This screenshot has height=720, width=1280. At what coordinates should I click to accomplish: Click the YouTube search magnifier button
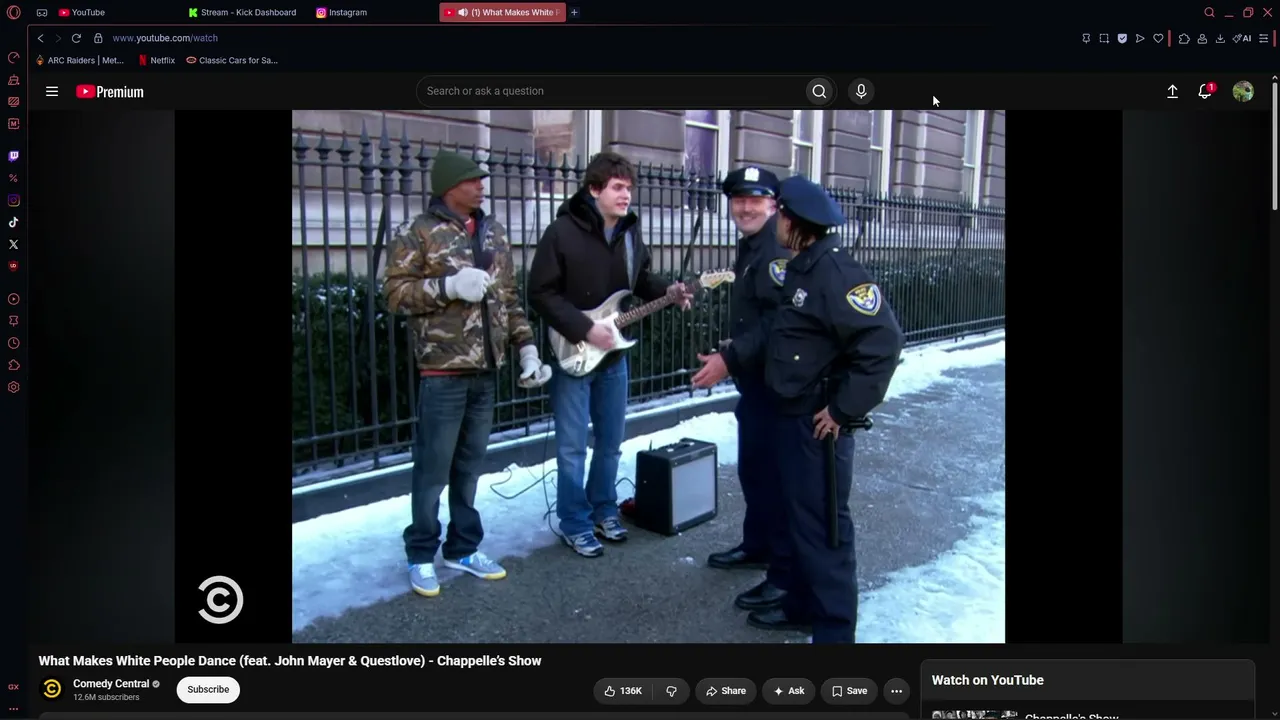click(x=819, y=91)
